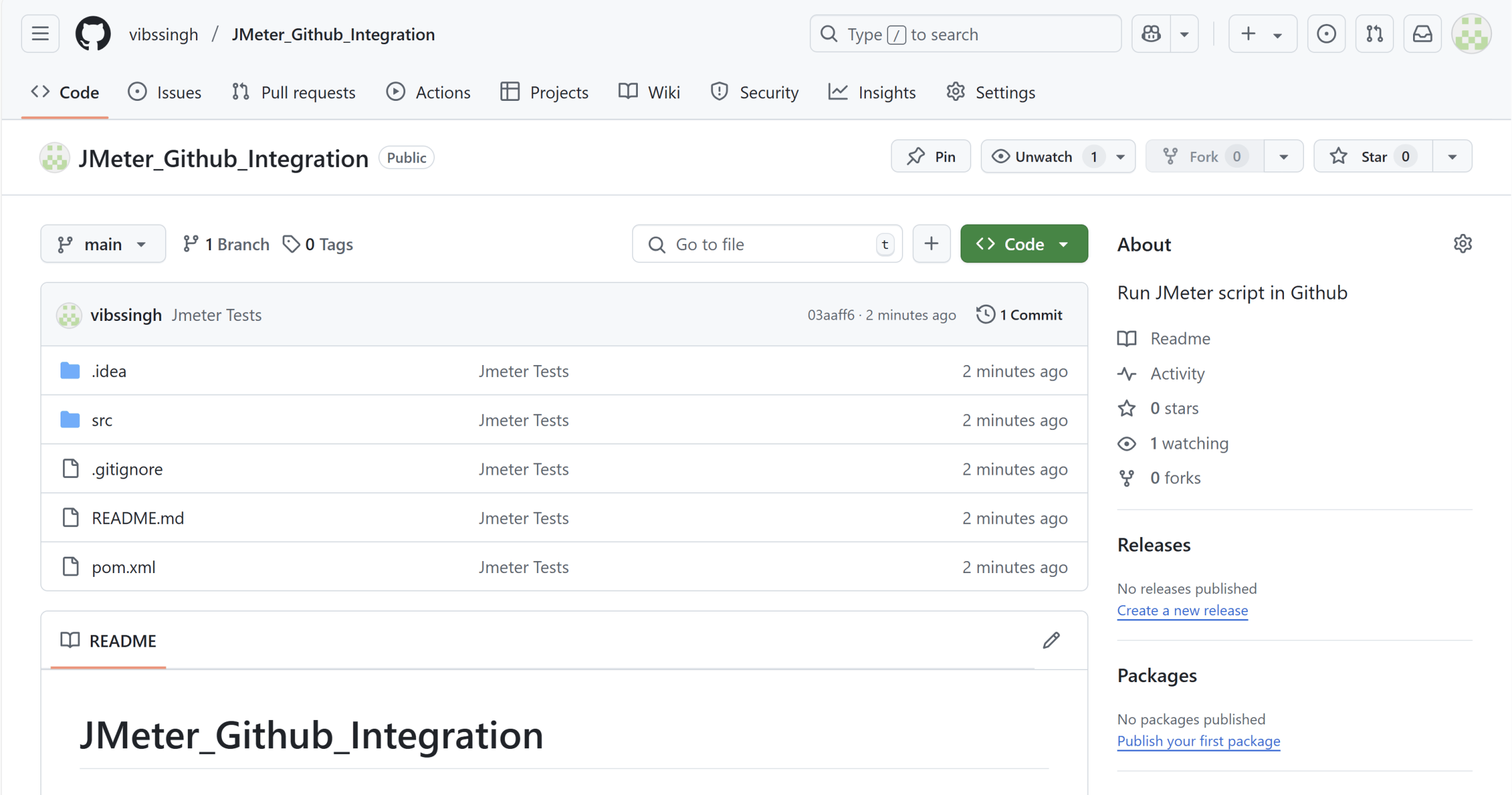This screenshot has width=1512, height=795.
Task: Go to GitHub homepage via Octocat logo
Action: pos(93,33)
